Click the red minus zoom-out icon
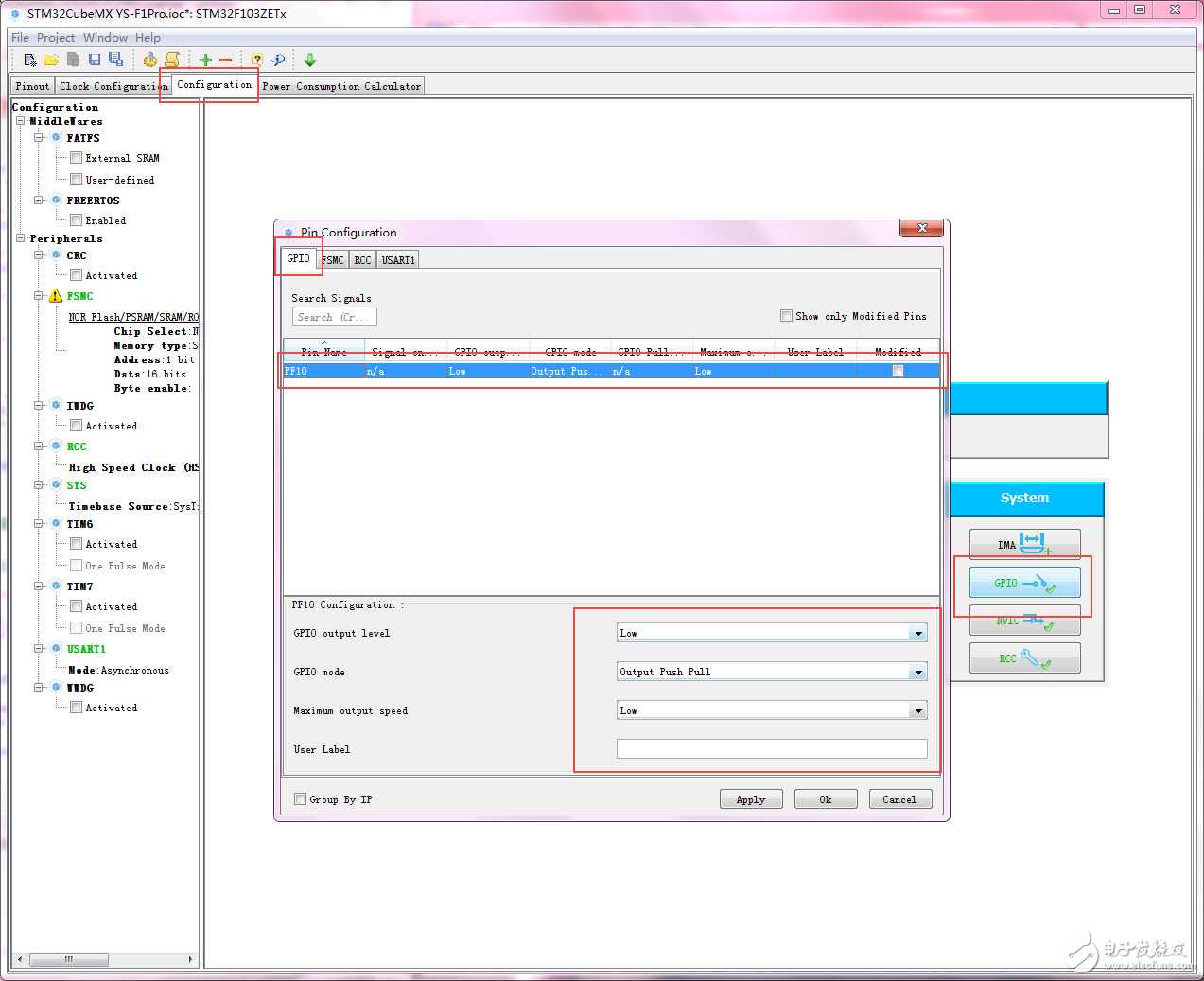1204x981 pixels. [x=226, y=60]
